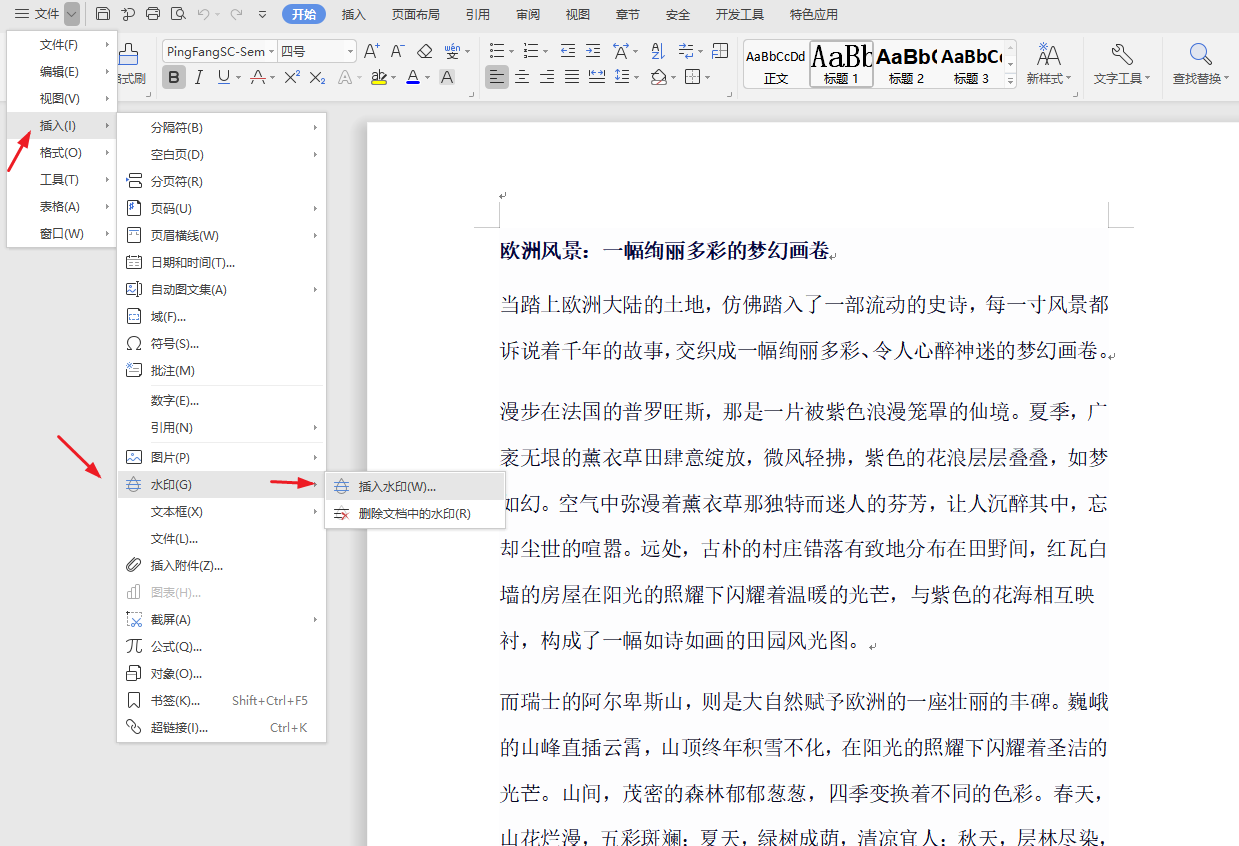Apply the 标题 1 style thumbnail
Viewport: 1239px width, 846px height.
[x=841, y=63]
